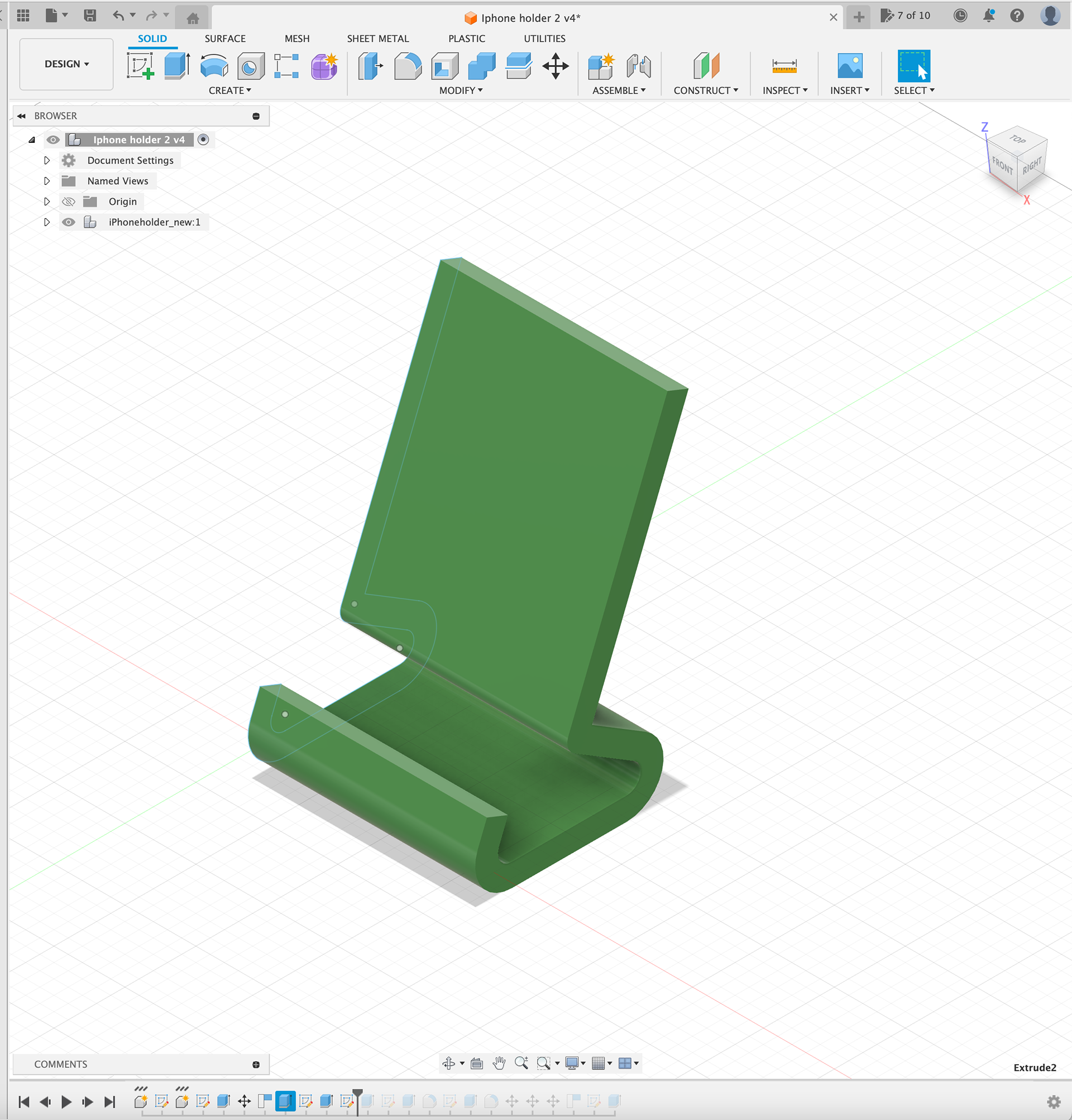Activate the Pan hand tool
This screenshot has width=1072, height=1120.
tap(499, 1063)
